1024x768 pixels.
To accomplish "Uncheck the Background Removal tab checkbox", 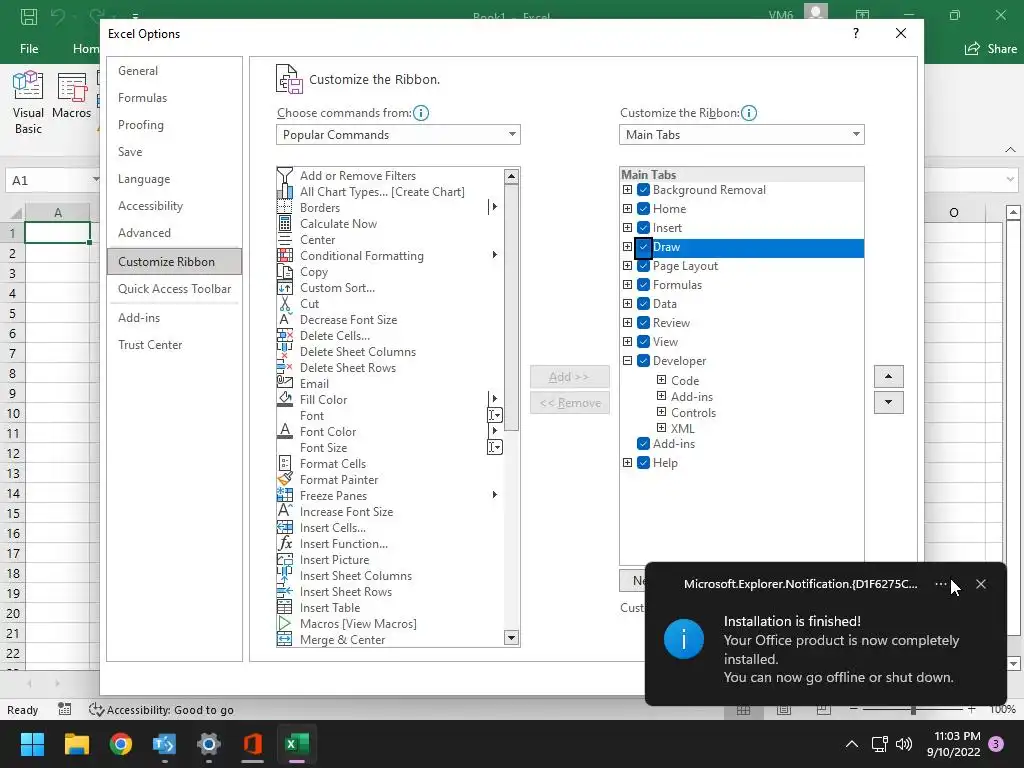I will (x=643, y=190).
